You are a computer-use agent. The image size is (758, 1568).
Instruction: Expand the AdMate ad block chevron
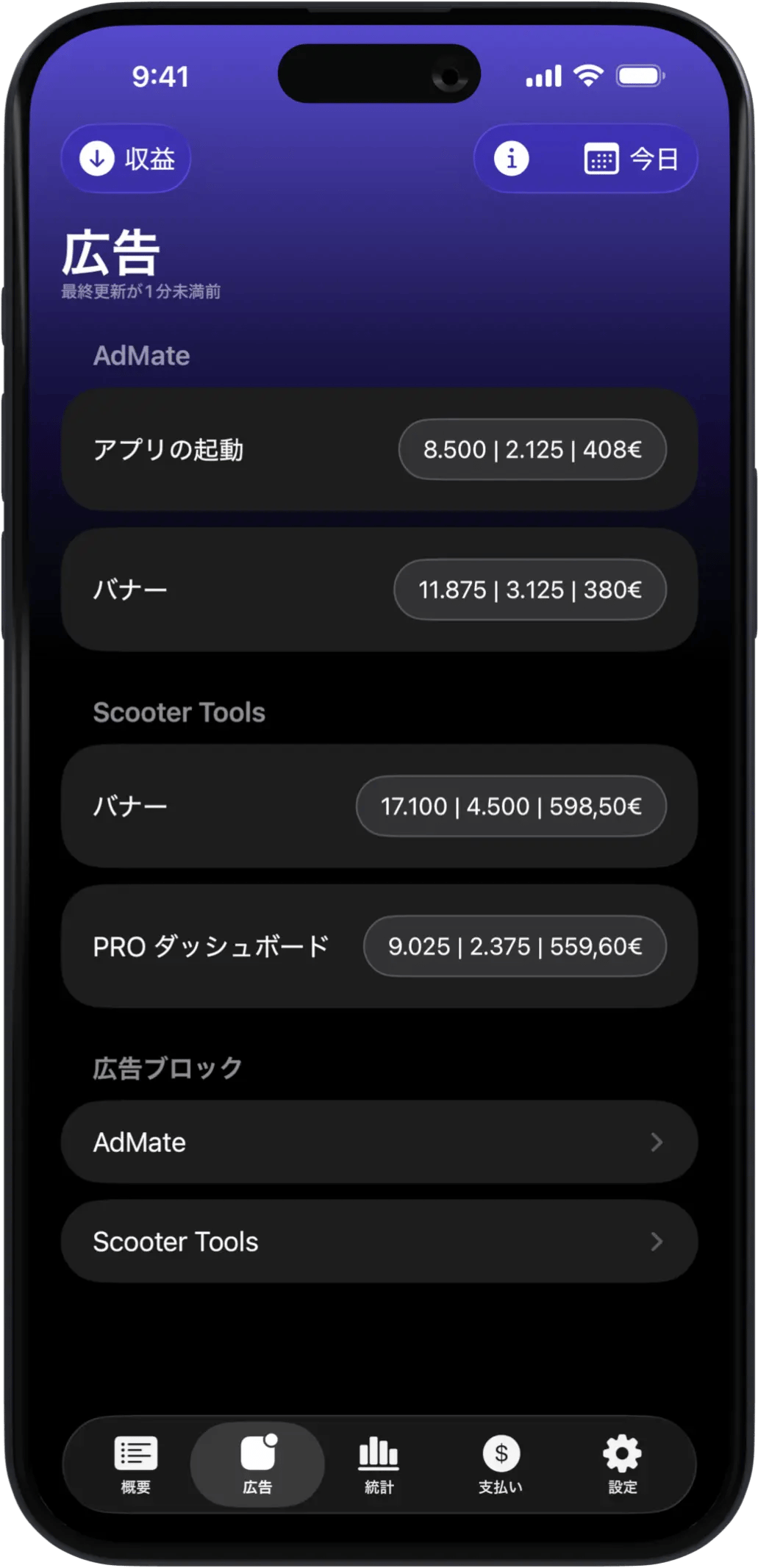pos(657,1142)
